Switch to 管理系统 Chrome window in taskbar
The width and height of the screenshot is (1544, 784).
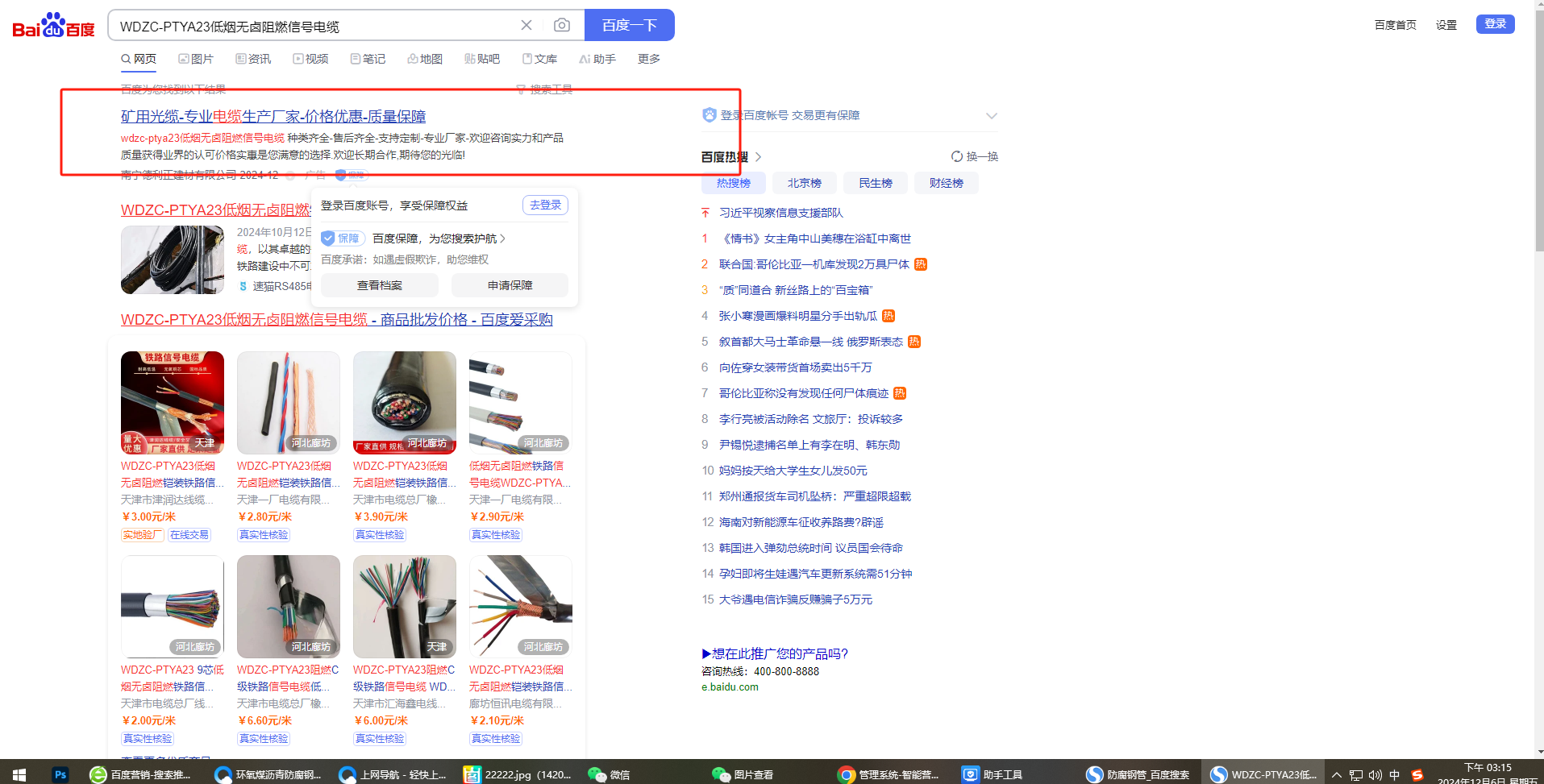[x=888, y=774]
